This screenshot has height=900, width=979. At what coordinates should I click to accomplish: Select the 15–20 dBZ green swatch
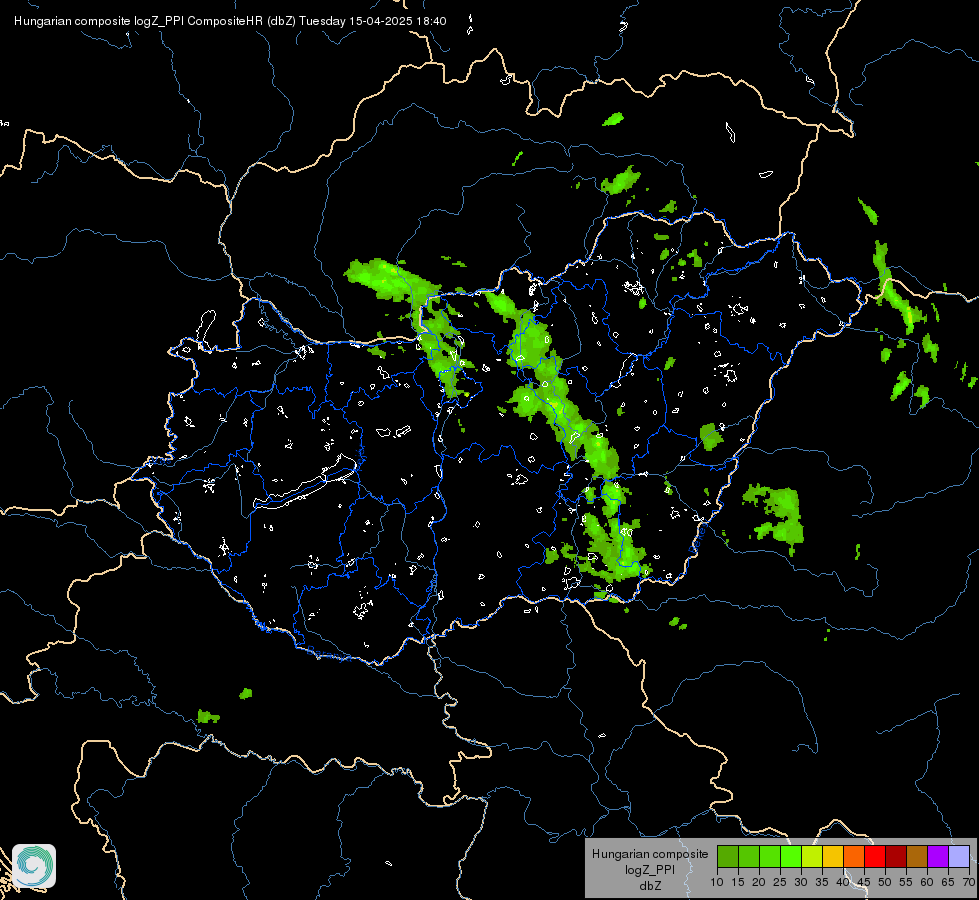[749, 856]
